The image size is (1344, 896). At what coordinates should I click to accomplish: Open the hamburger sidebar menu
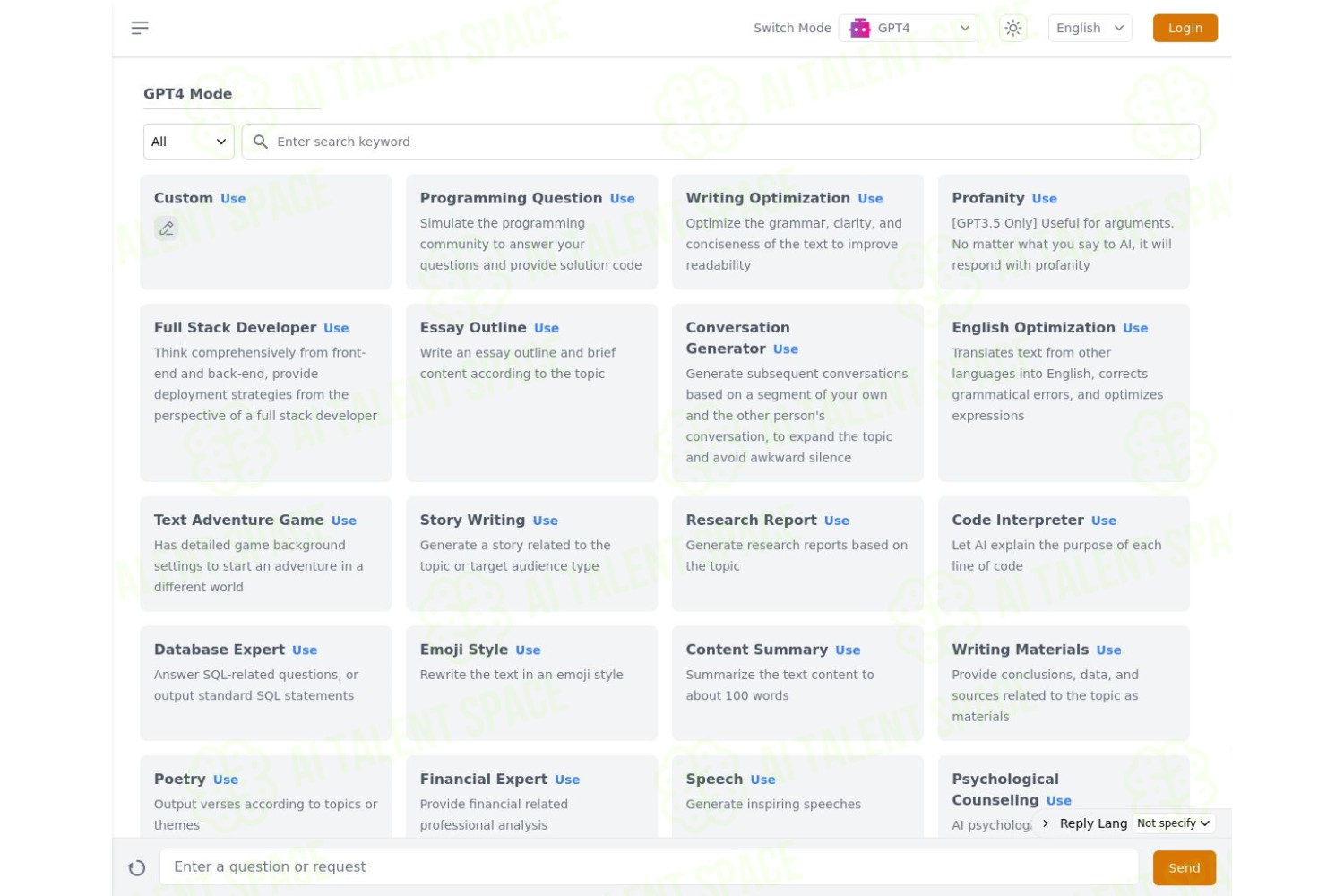[140, 28]
